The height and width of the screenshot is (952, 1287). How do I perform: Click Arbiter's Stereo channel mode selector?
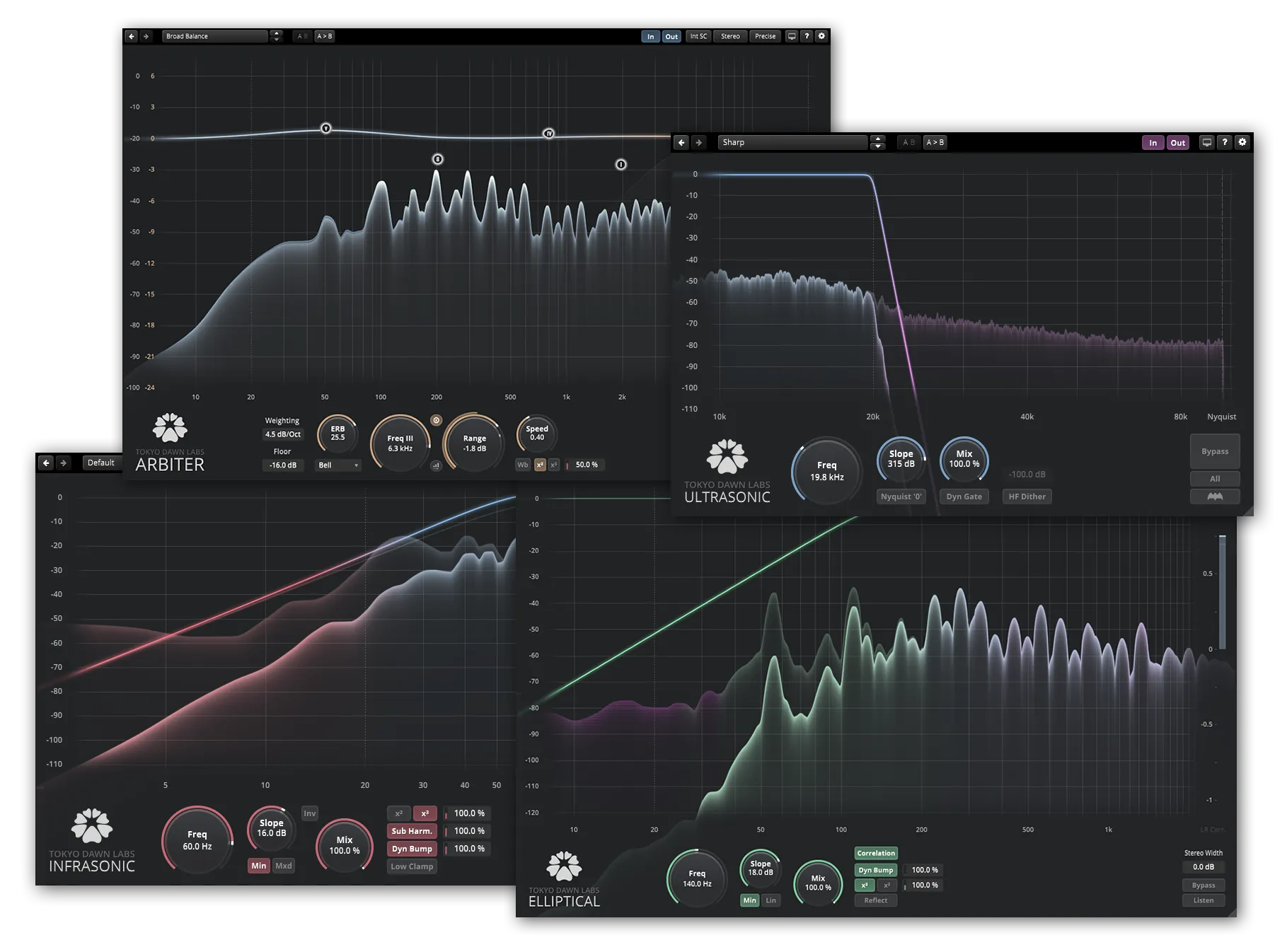coord(730,36)
